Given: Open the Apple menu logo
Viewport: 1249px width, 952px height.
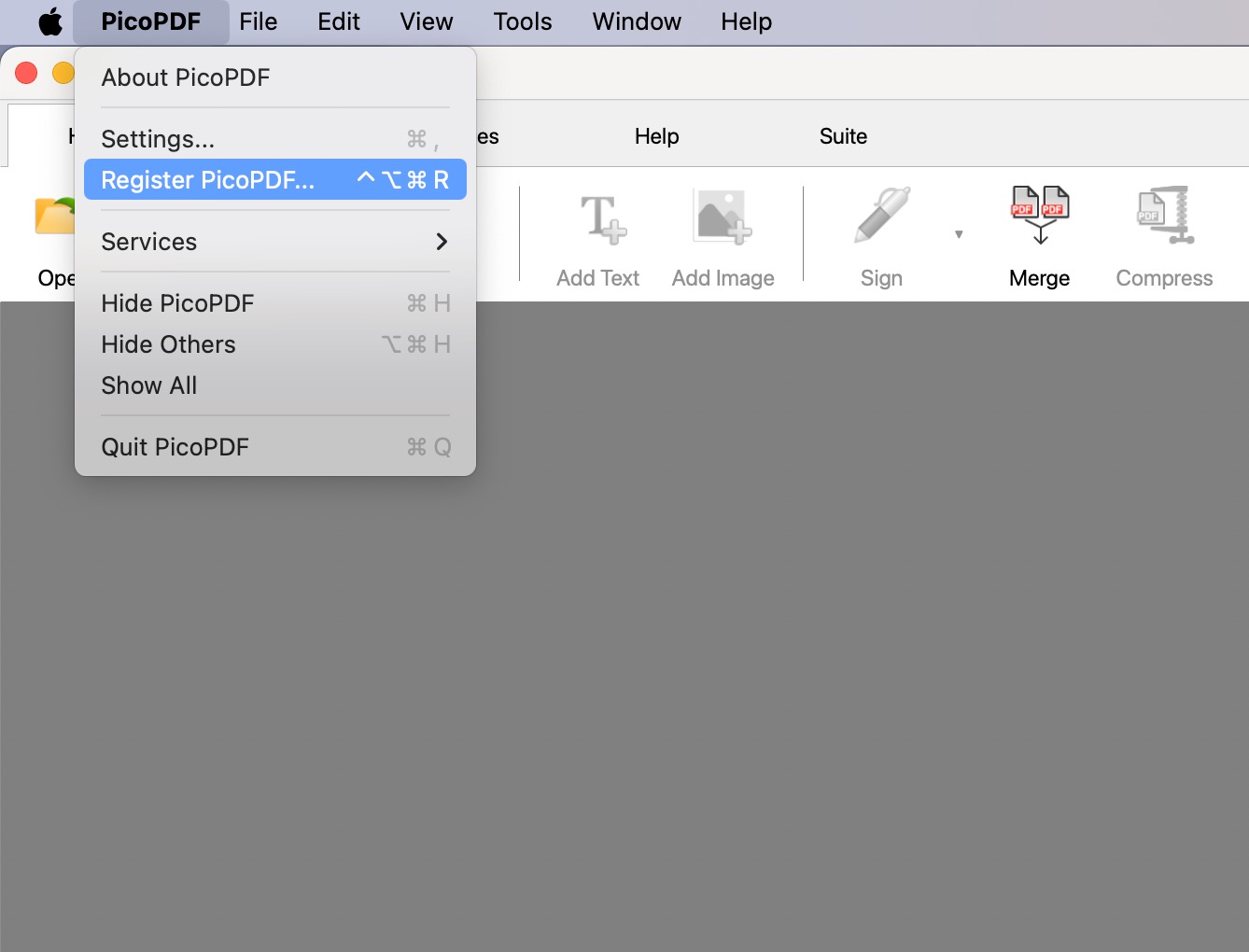Looking at the screenshot, I should tap(50, 21).
